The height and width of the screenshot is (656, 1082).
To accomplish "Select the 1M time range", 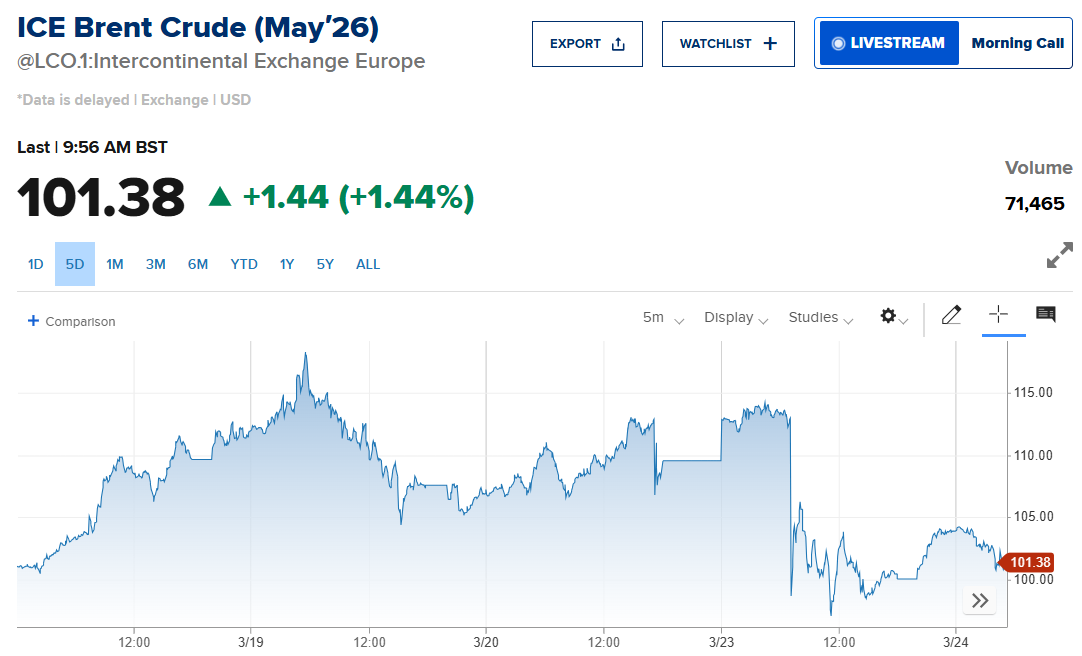I will point(115,264).
